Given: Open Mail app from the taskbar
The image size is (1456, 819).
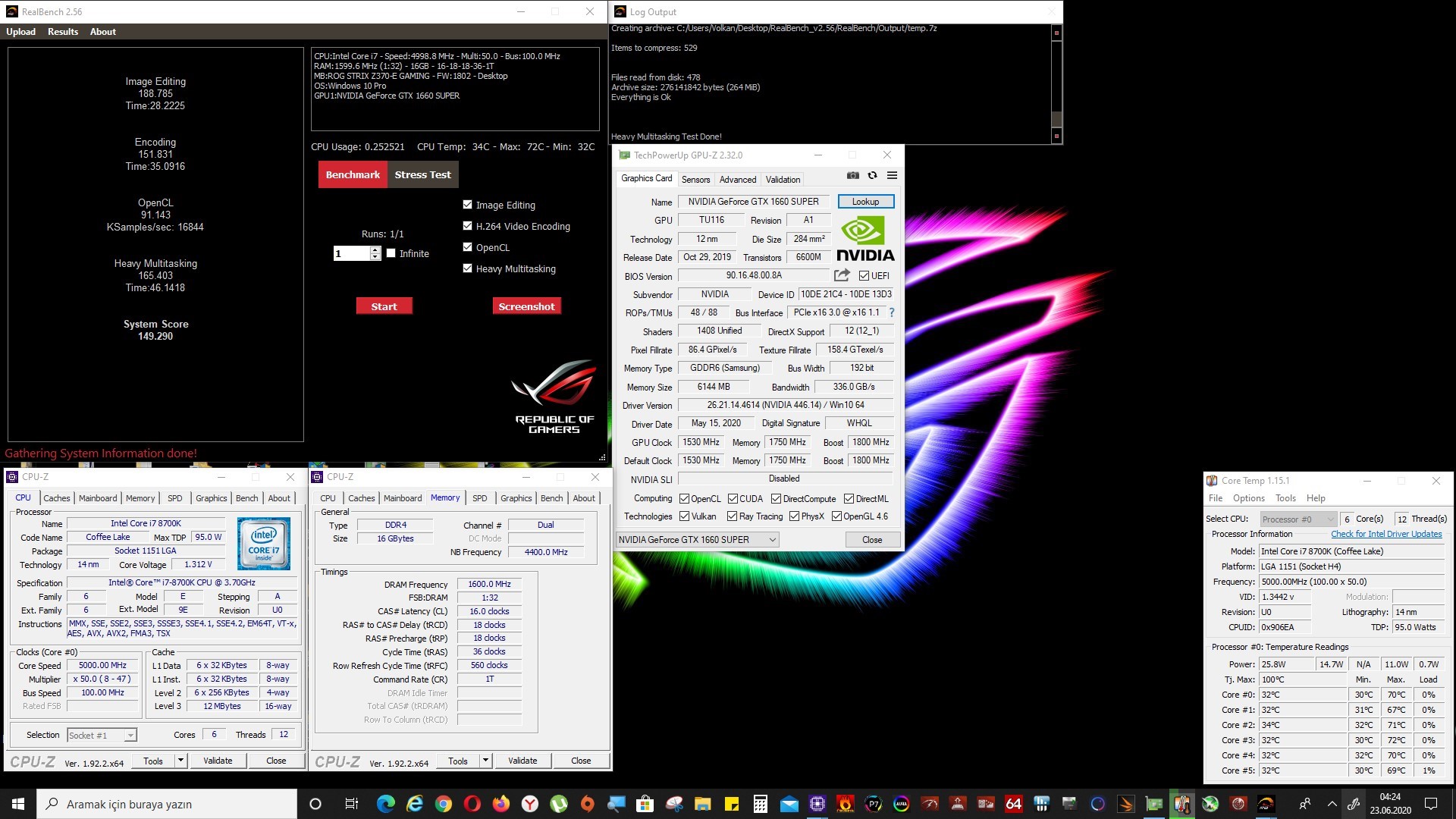Looking at the screenshot, I should coord(789,804).
